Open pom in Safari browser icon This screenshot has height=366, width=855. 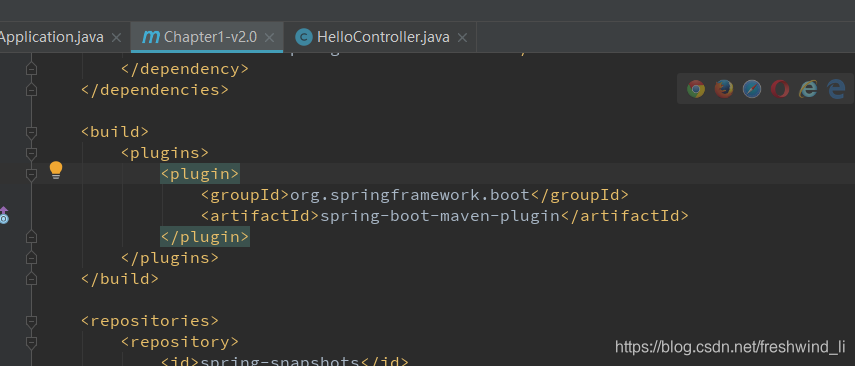[x=752, y=88]
